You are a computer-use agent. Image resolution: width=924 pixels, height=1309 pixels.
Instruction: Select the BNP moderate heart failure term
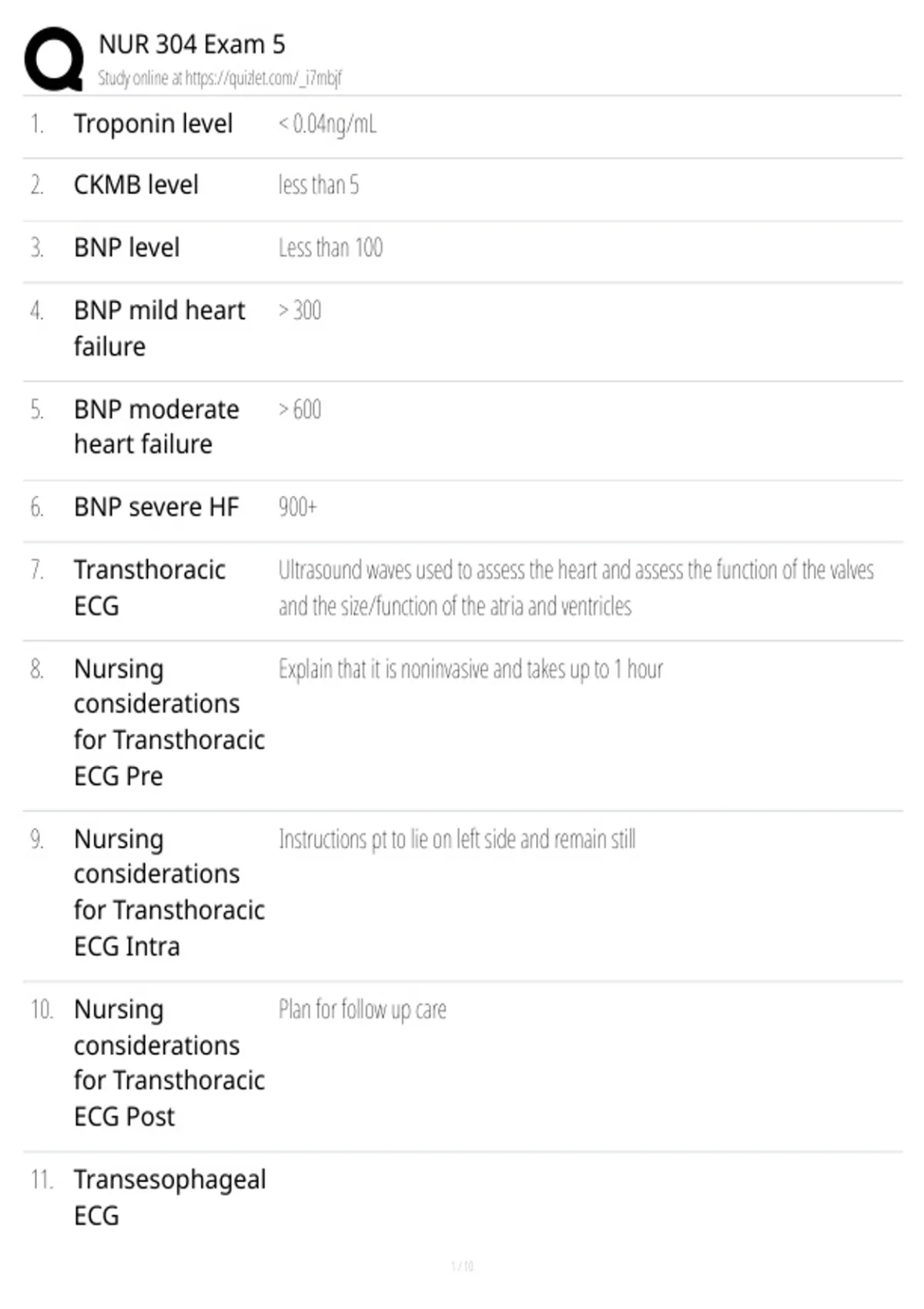(156, 427)
